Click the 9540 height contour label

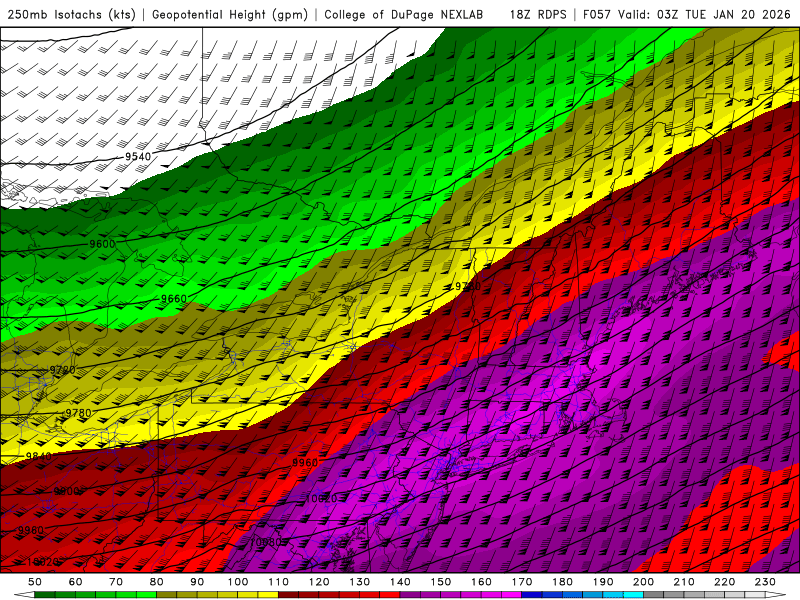coord(138,157)
